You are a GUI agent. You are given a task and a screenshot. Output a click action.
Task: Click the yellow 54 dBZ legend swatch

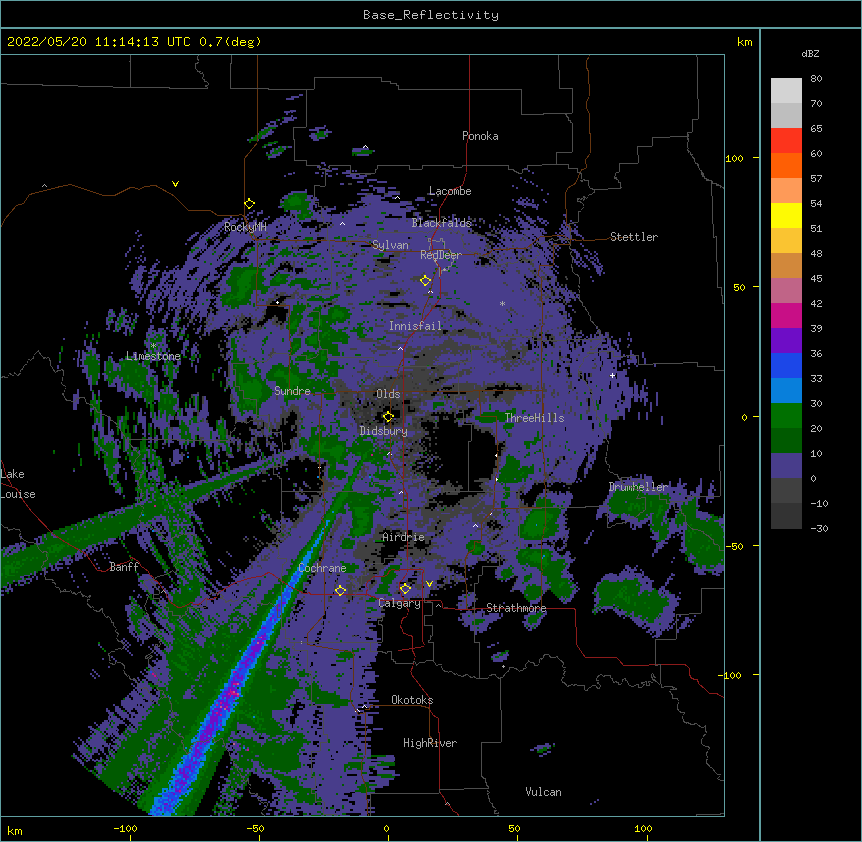click(x=786, y=215)
